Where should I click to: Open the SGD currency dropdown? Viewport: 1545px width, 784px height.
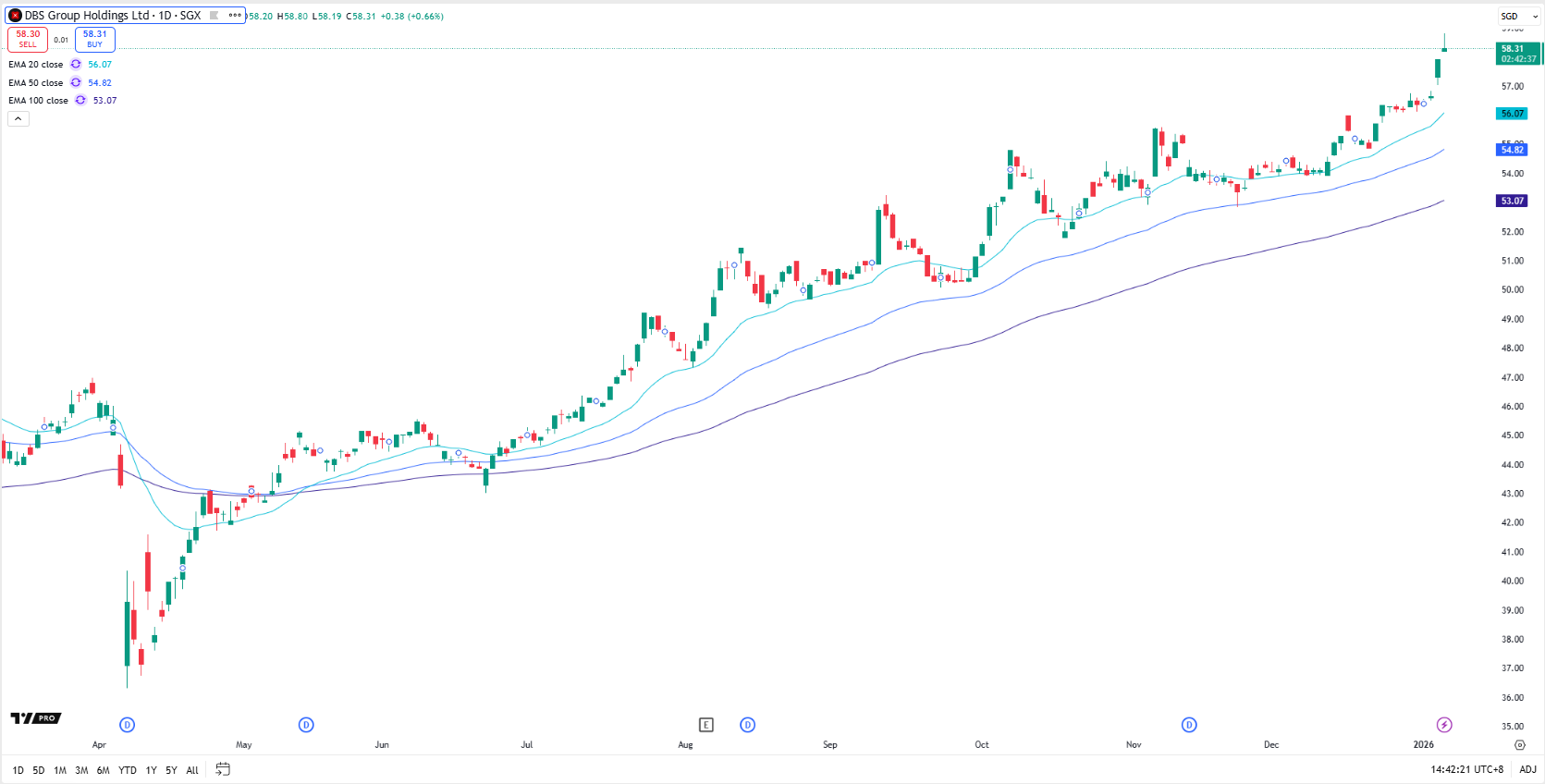(x=1518, y=16)
